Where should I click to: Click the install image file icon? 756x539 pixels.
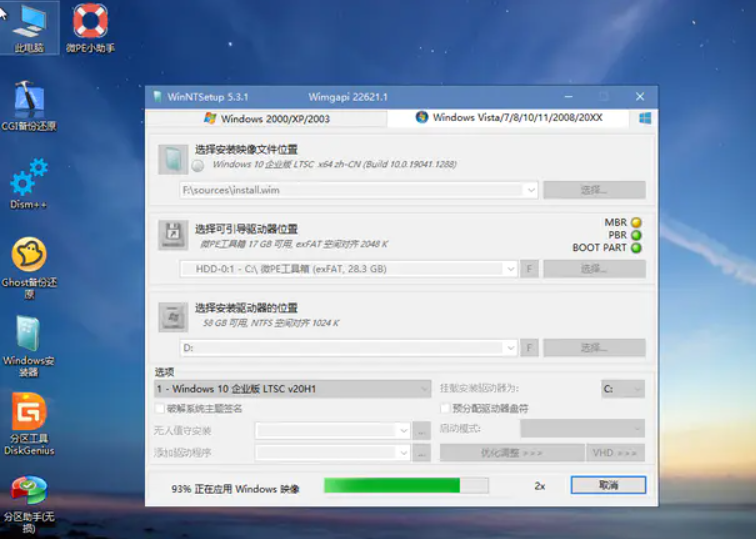173,160
